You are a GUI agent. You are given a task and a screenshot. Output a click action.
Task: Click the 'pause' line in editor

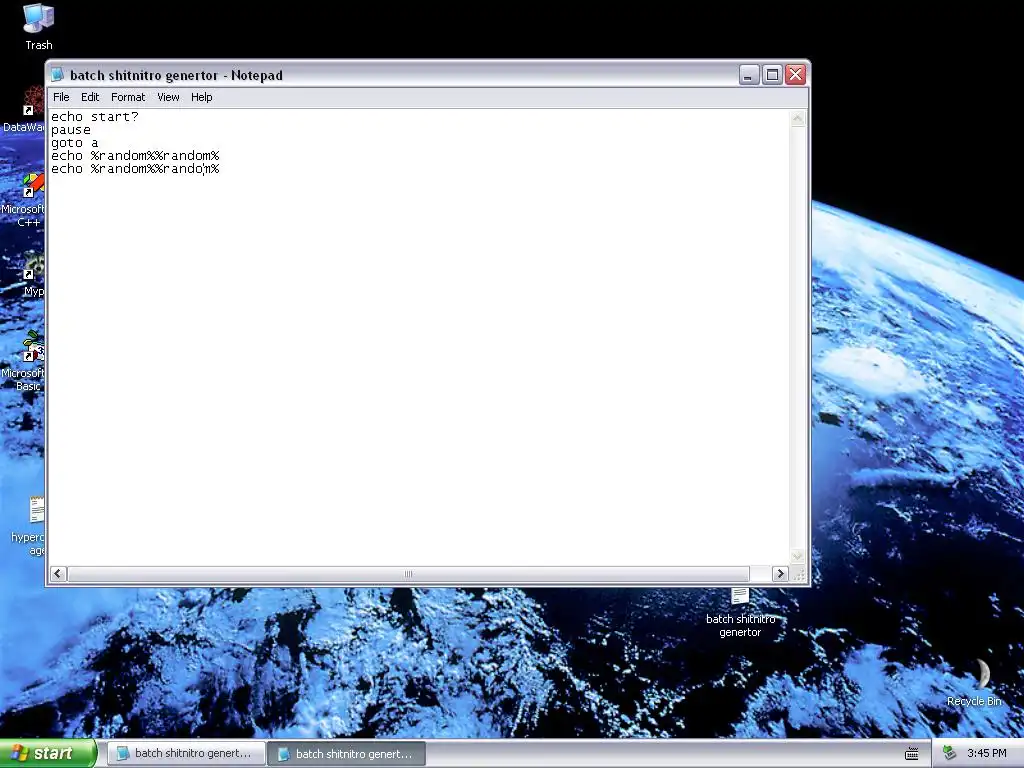71,130
